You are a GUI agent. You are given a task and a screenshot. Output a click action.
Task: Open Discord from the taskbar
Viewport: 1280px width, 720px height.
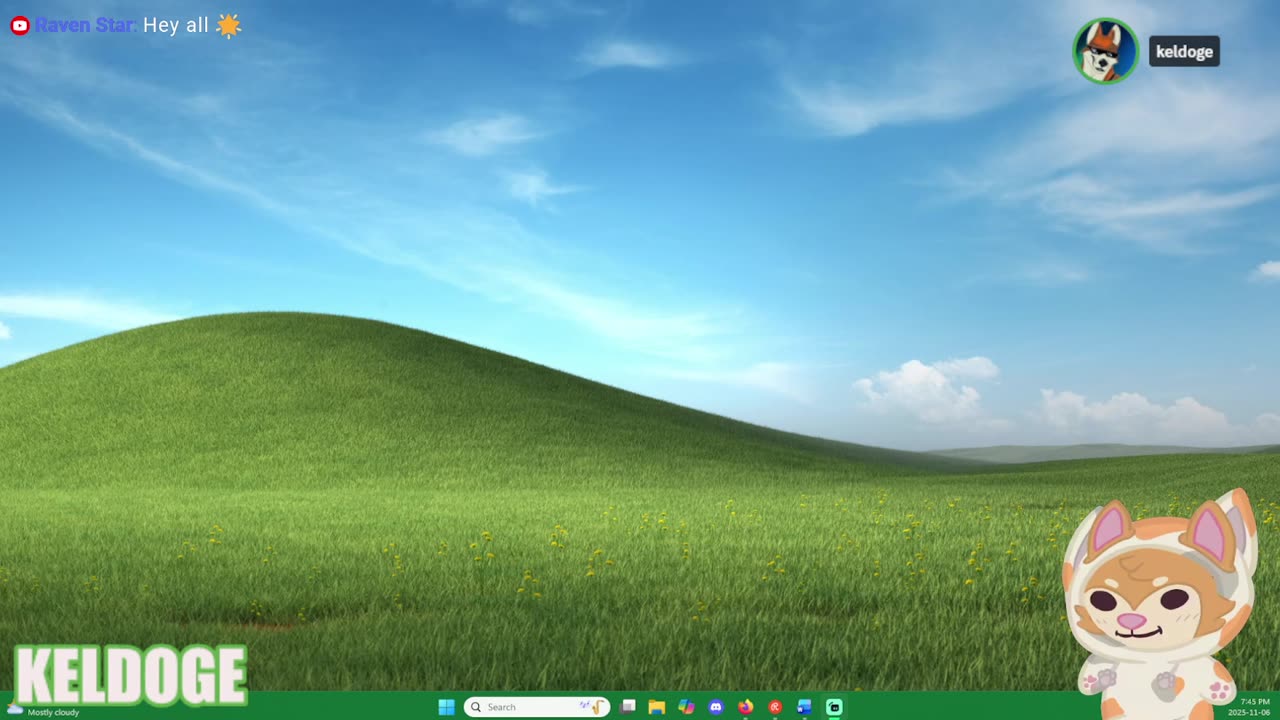[x=716, y=707]
